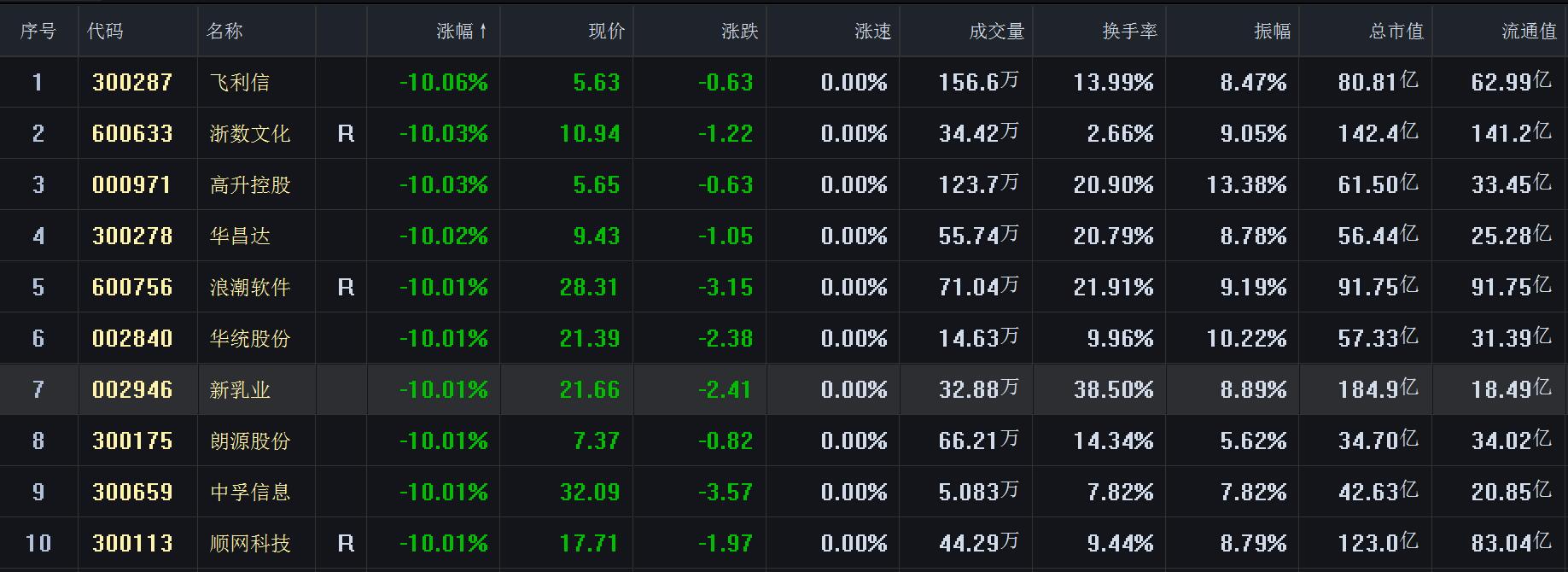Sort by the 振幅 column header

1272,32
